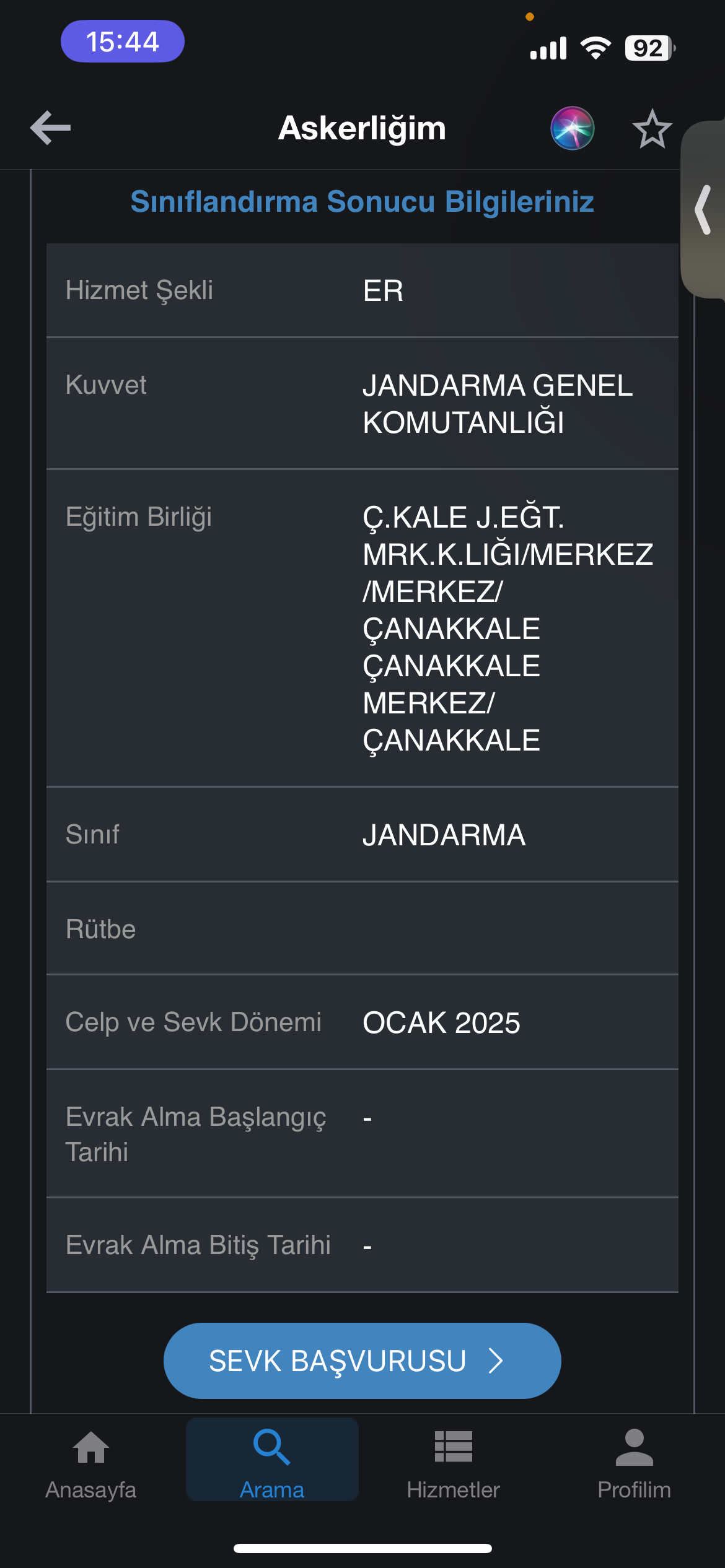725x1568 pixels.
Task: Expand the side panel chevron handle
Action: (x=703, y=209)
